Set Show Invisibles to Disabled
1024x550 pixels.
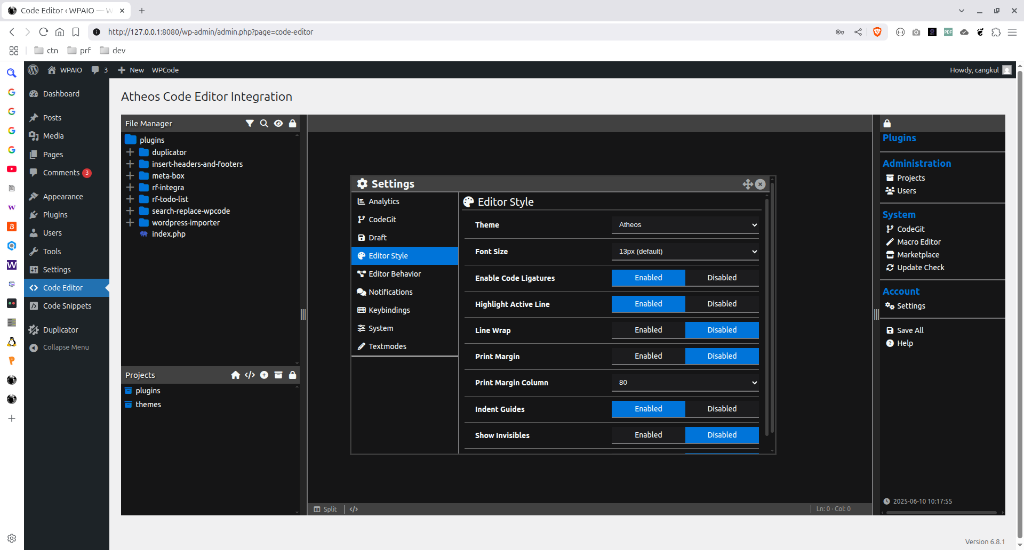(722, 435)
